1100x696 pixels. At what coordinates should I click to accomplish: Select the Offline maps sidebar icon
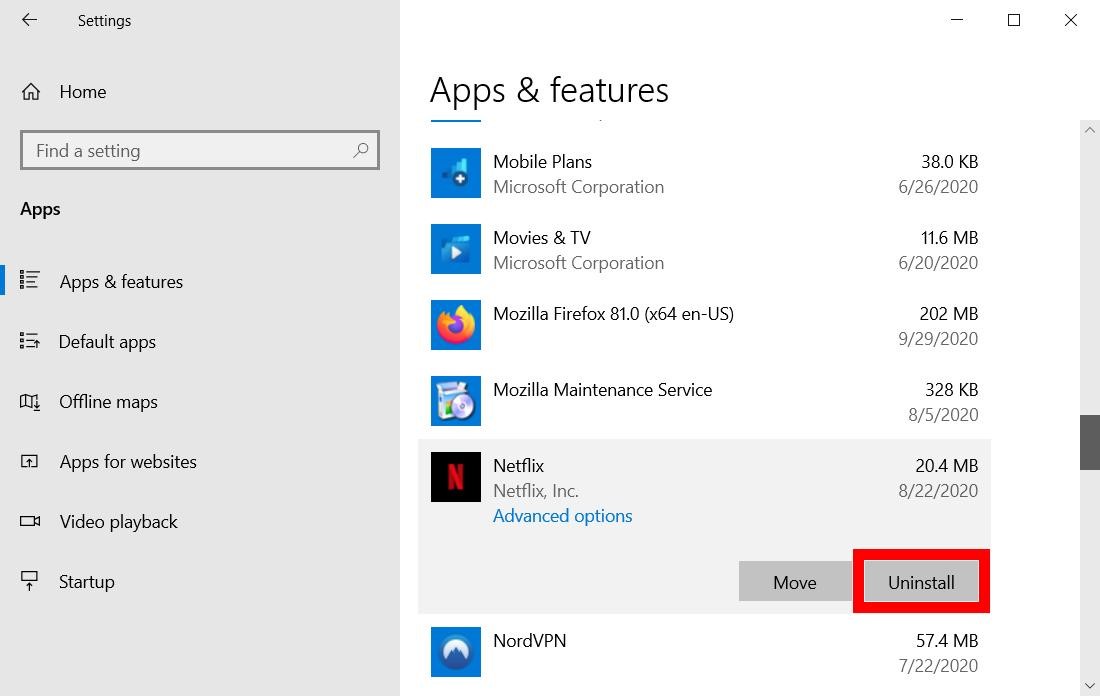coord(31,402)
